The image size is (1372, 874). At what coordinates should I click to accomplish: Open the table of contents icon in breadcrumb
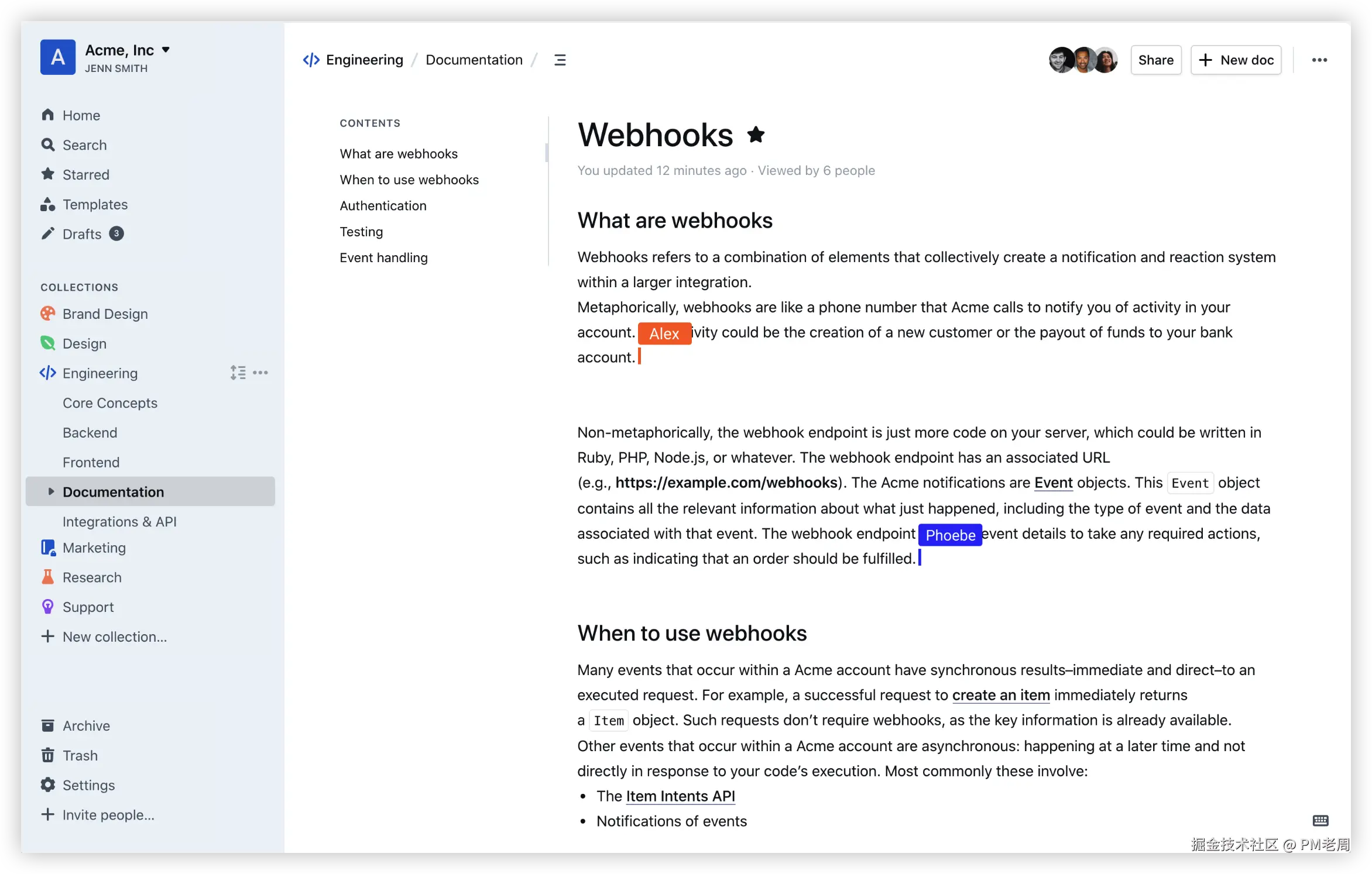(x=560, y=60)
